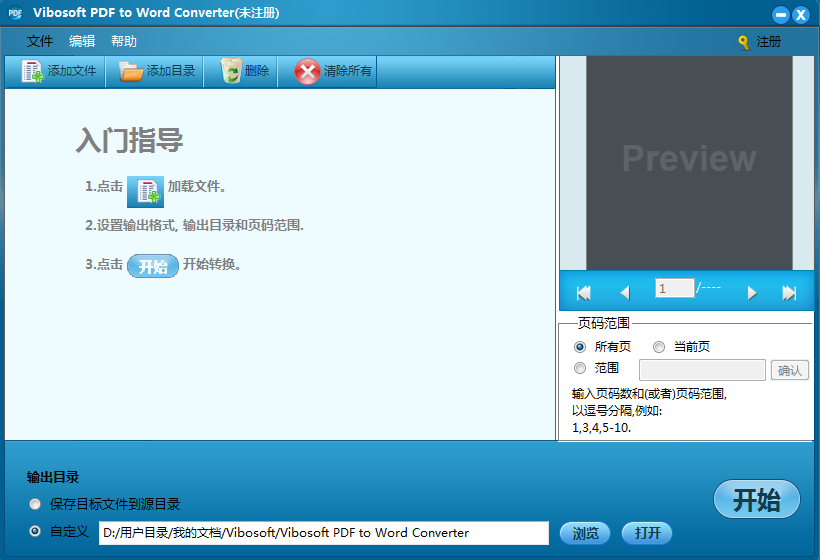Click the text 2.设置输出格式, 输出目录和页码范围.

(x=194, y=225)
